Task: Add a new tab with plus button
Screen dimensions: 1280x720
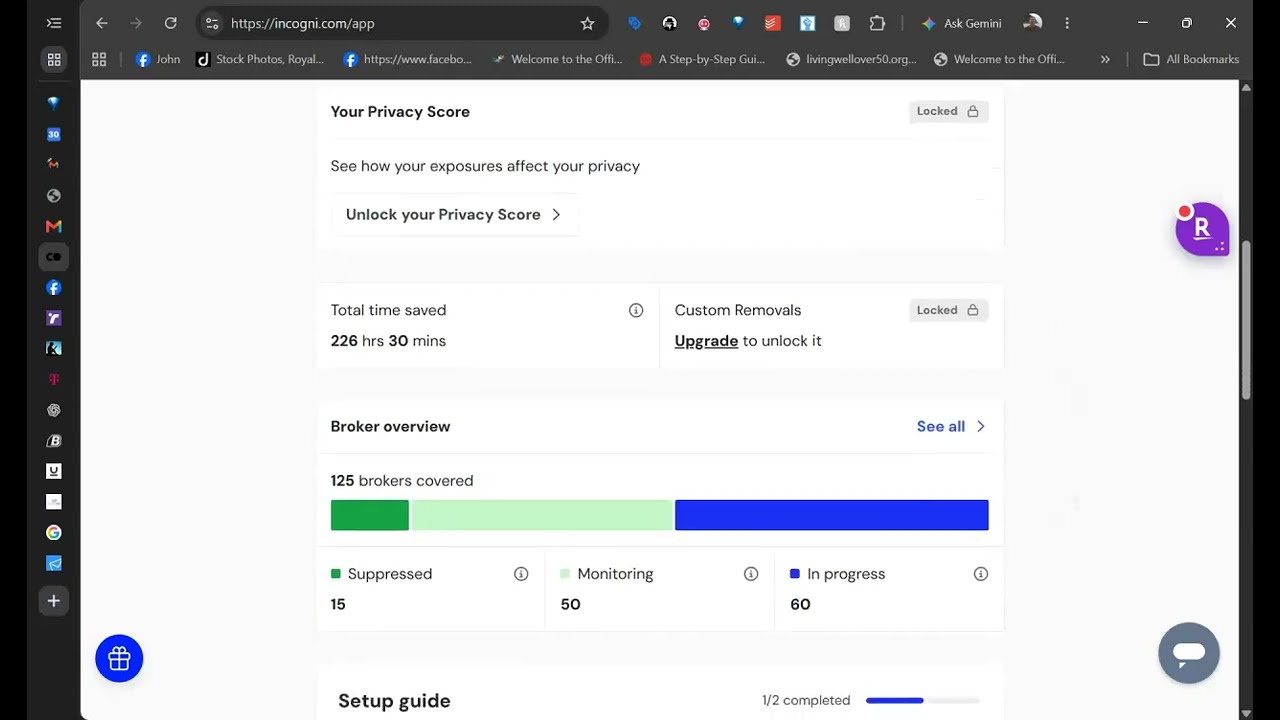Action: [x=54, y=601]
